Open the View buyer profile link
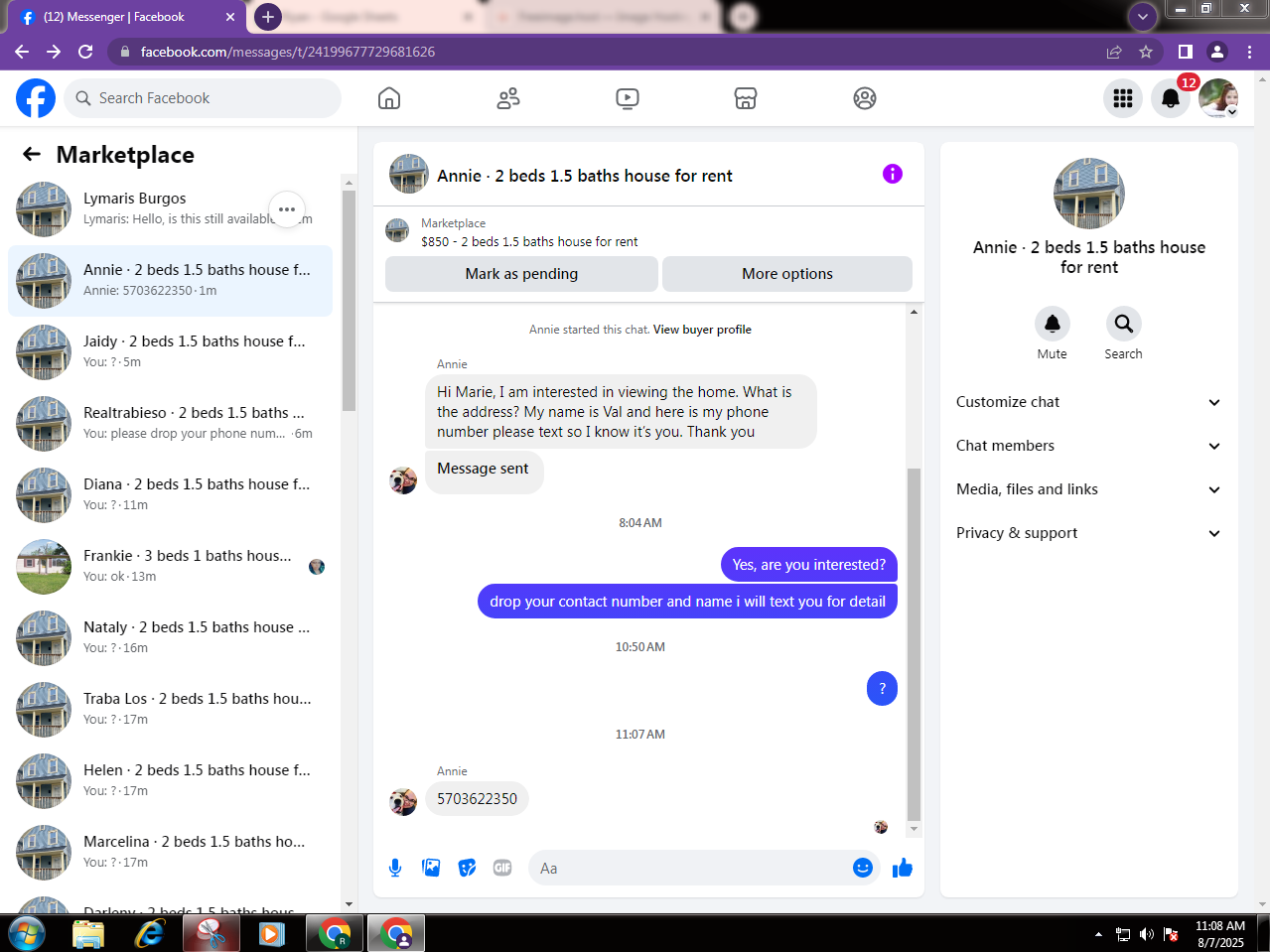This screenshot has height=952, width=1270. coord(702,330)
